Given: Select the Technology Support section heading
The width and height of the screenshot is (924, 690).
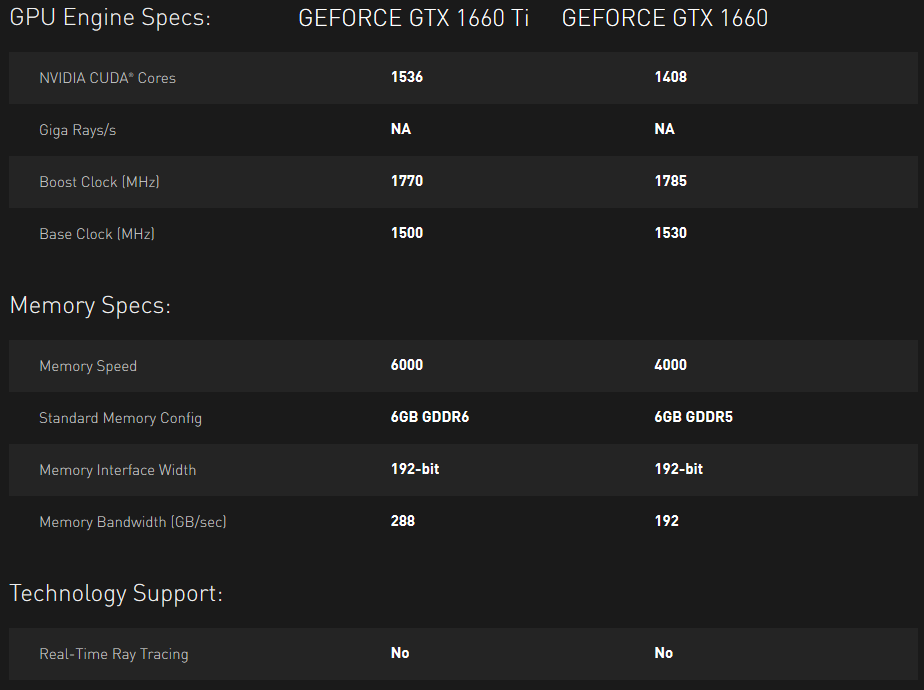Looking at the screenshot, I should [116, 593].
